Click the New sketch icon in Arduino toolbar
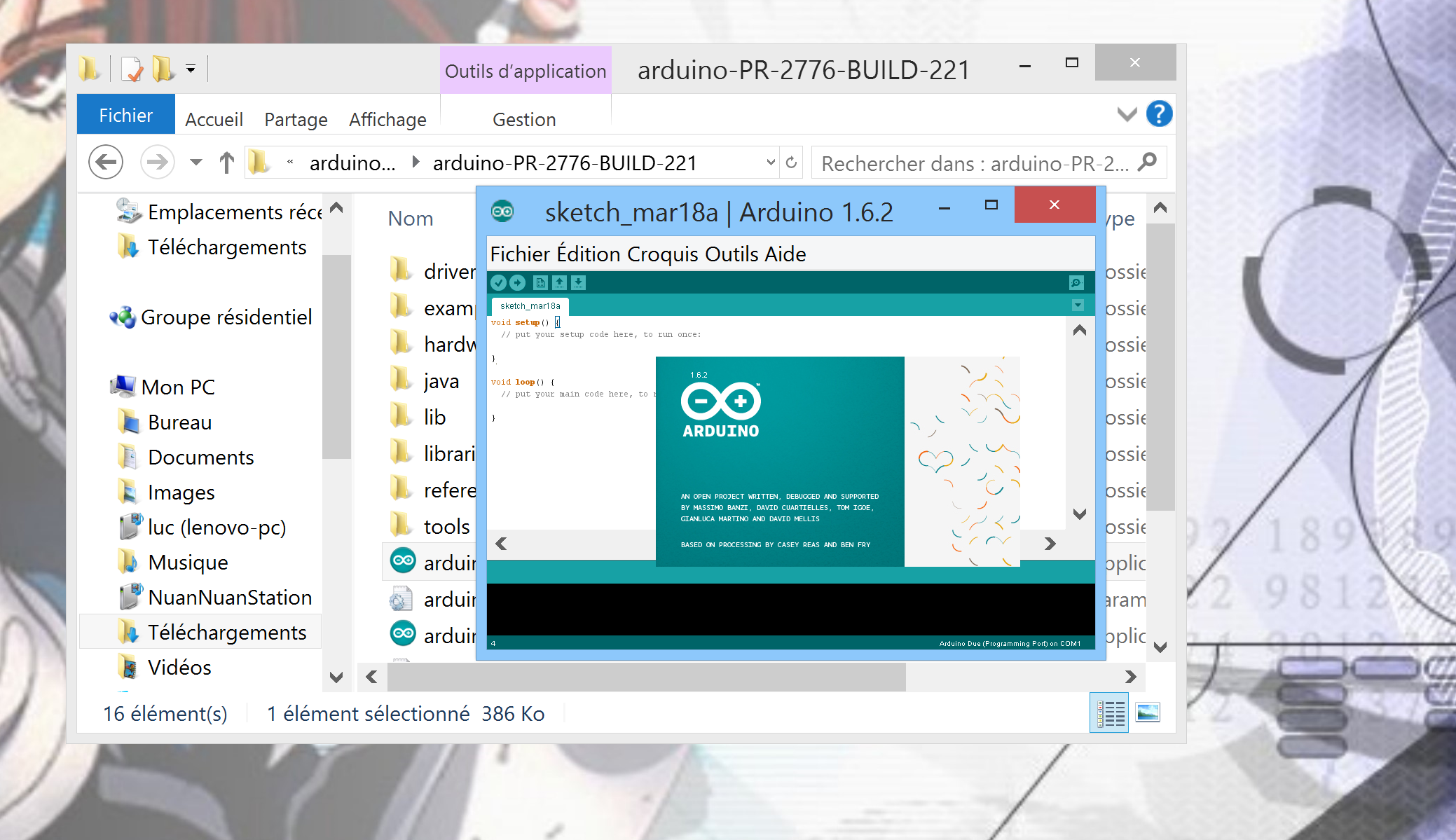 pyautogui.click(x=540, y=282)
